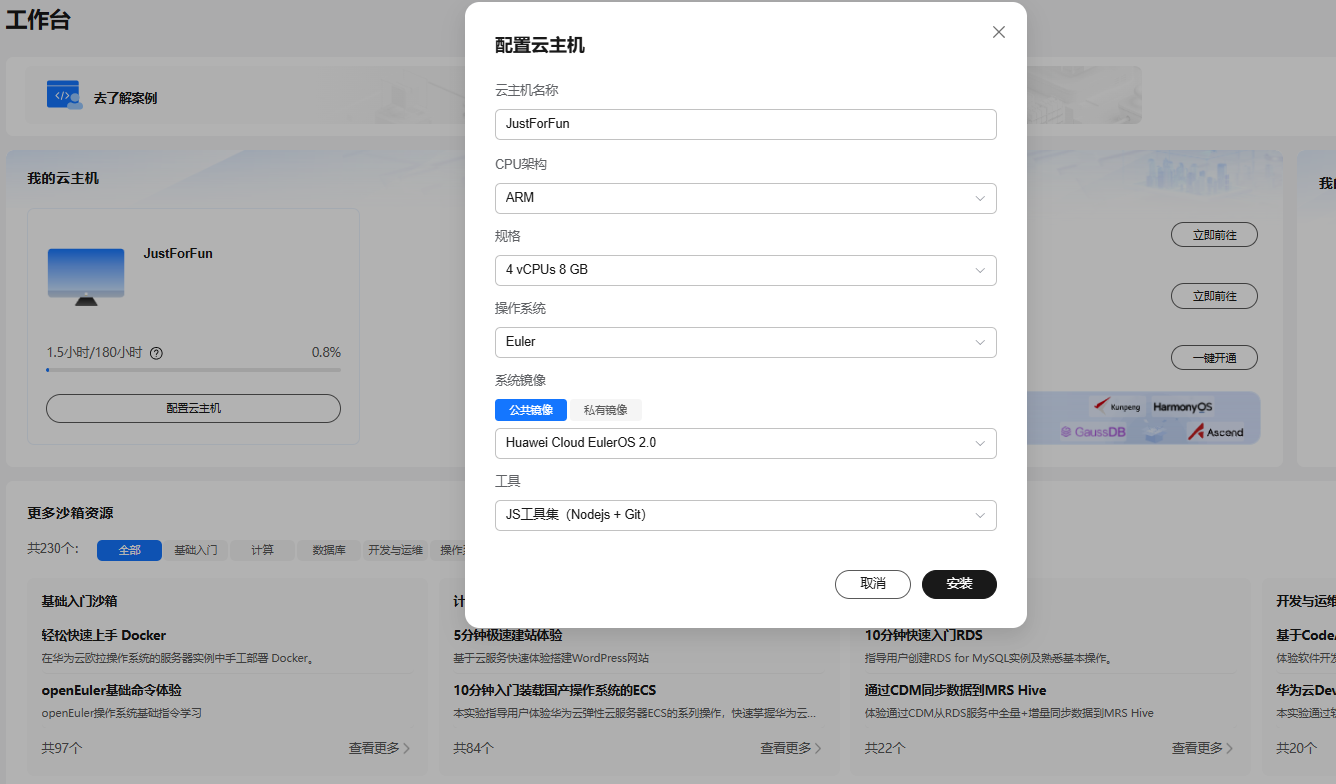Click the 配置云主机 dialog title

(540, 45)
